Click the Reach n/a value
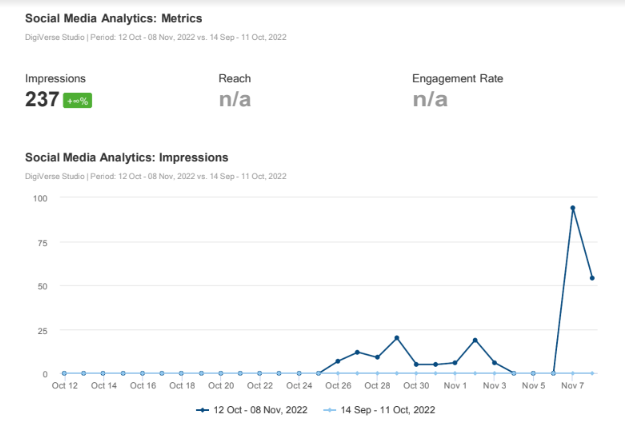 tap(235, 99)
